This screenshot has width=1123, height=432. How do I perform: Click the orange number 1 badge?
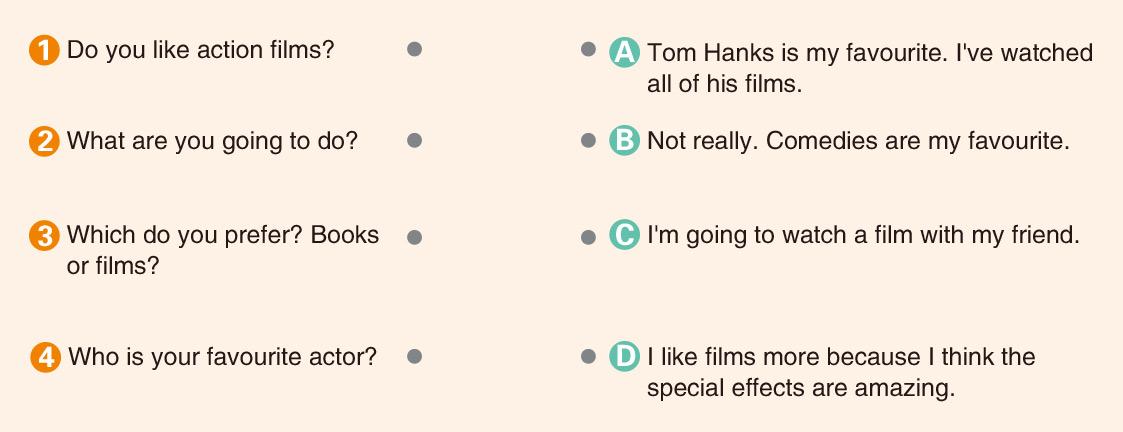44,51
